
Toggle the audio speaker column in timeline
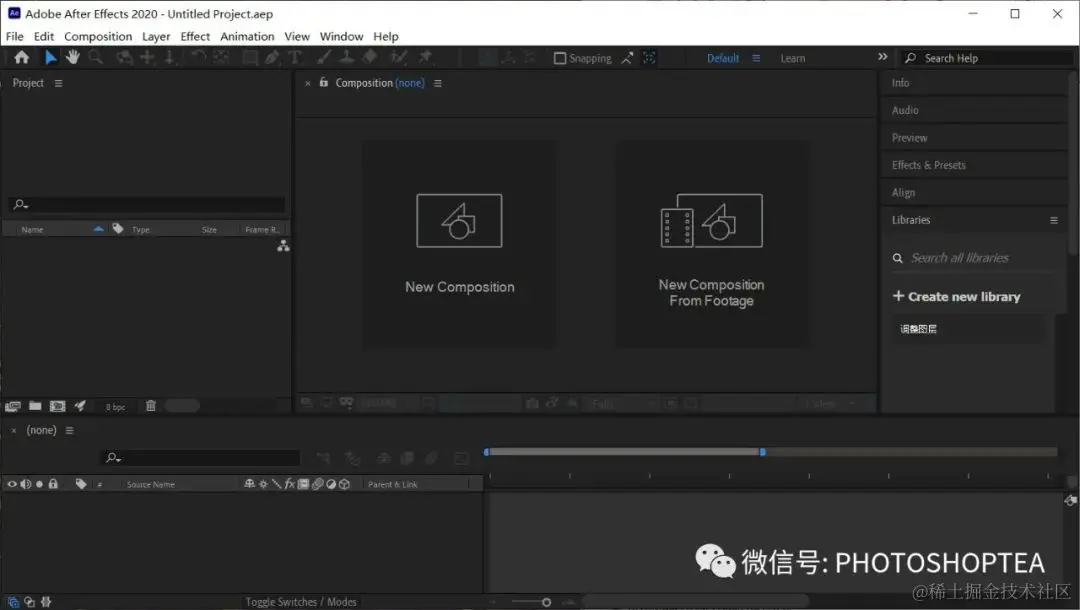pos(25,484)
